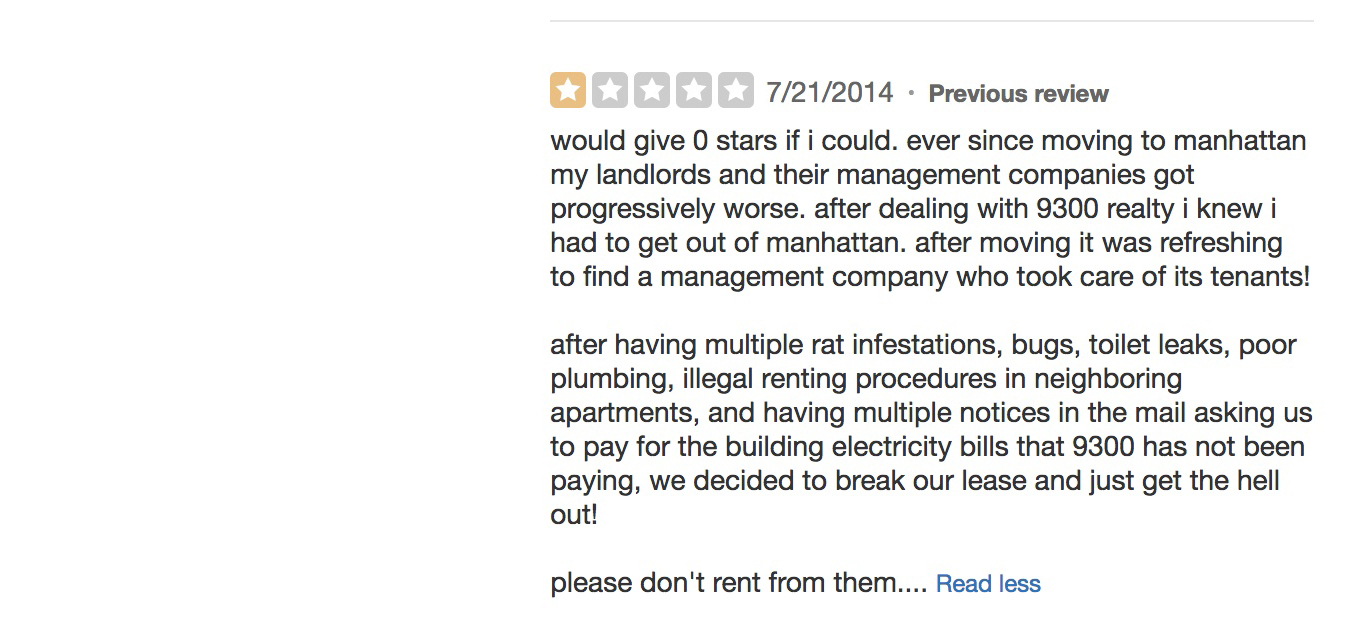
Task: Click the line "to find a management company"
Action: tap(929, 277)
